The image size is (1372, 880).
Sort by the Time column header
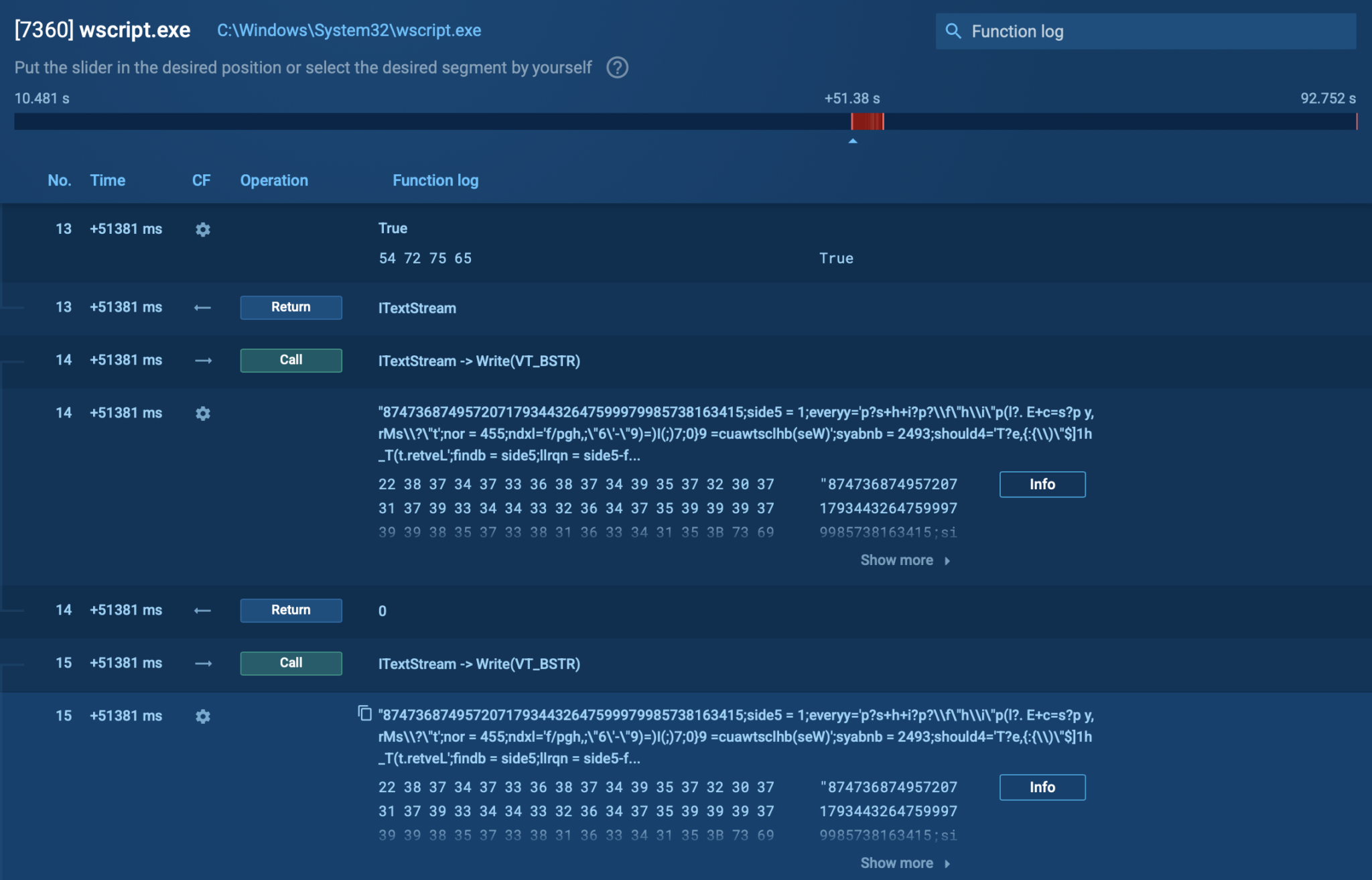[107, 180]
